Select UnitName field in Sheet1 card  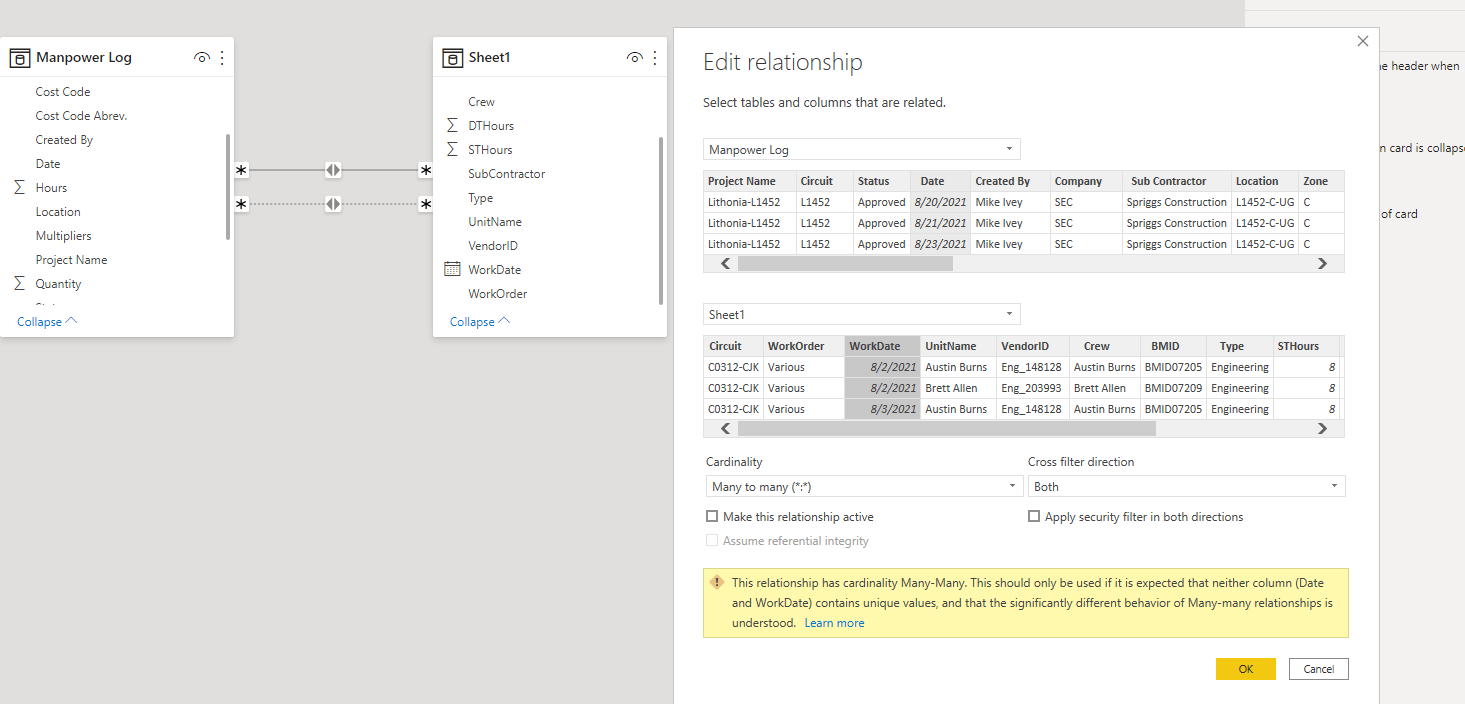pos(494,222)
